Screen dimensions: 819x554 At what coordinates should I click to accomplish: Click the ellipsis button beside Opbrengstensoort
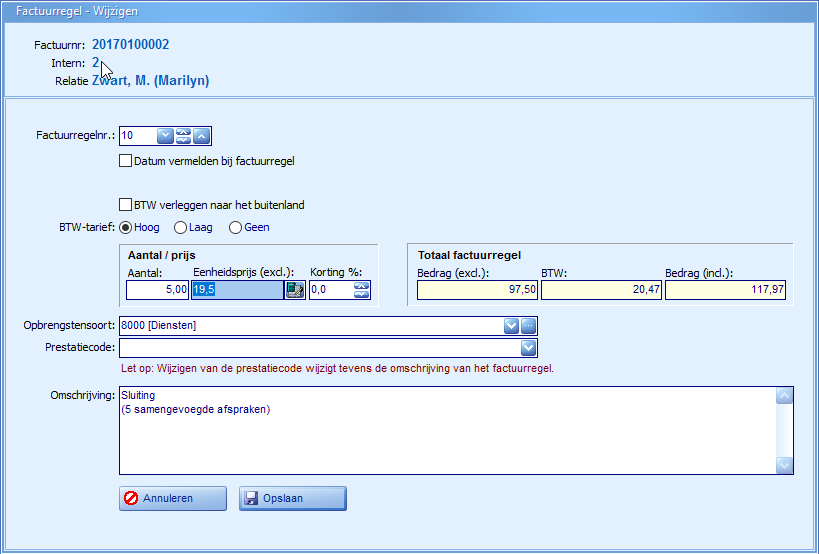(529, 325)
